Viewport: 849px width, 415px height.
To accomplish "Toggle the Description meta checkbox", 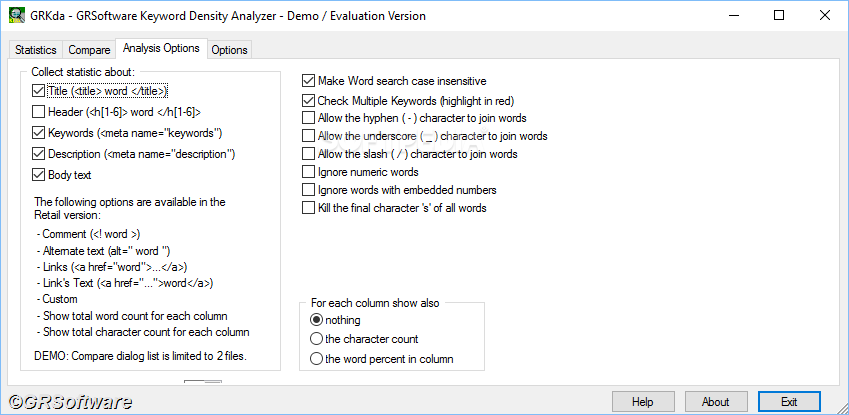I will click(x=38, y=154).
